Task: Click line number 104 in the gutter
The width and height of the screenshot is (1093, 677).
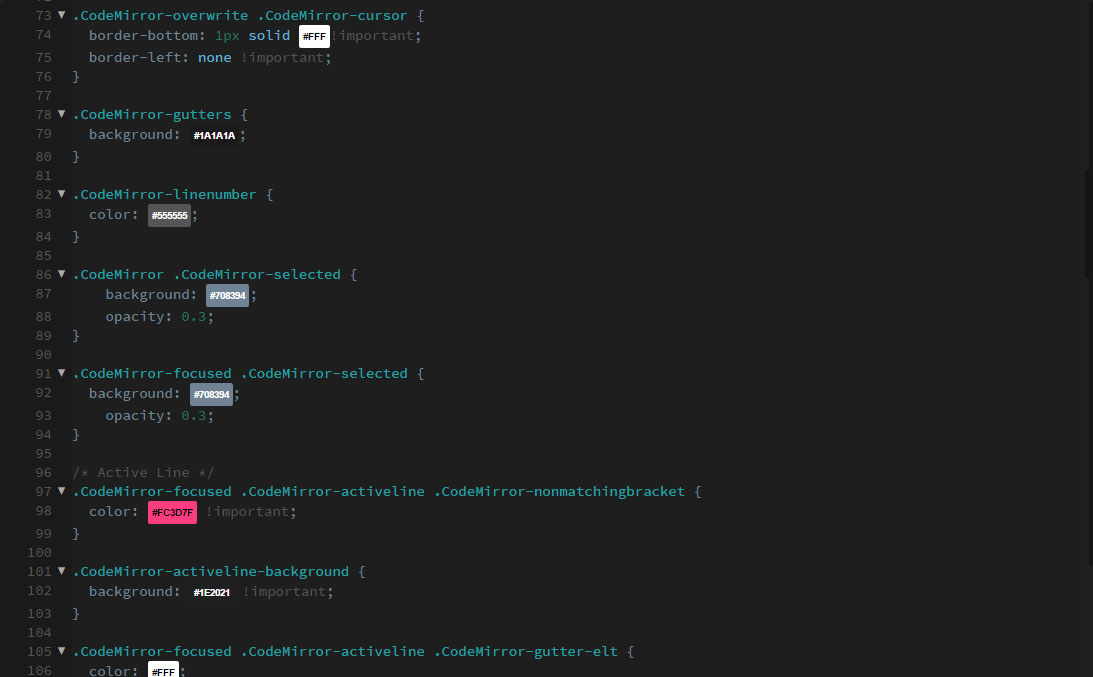Action: (x=40, y=633)
